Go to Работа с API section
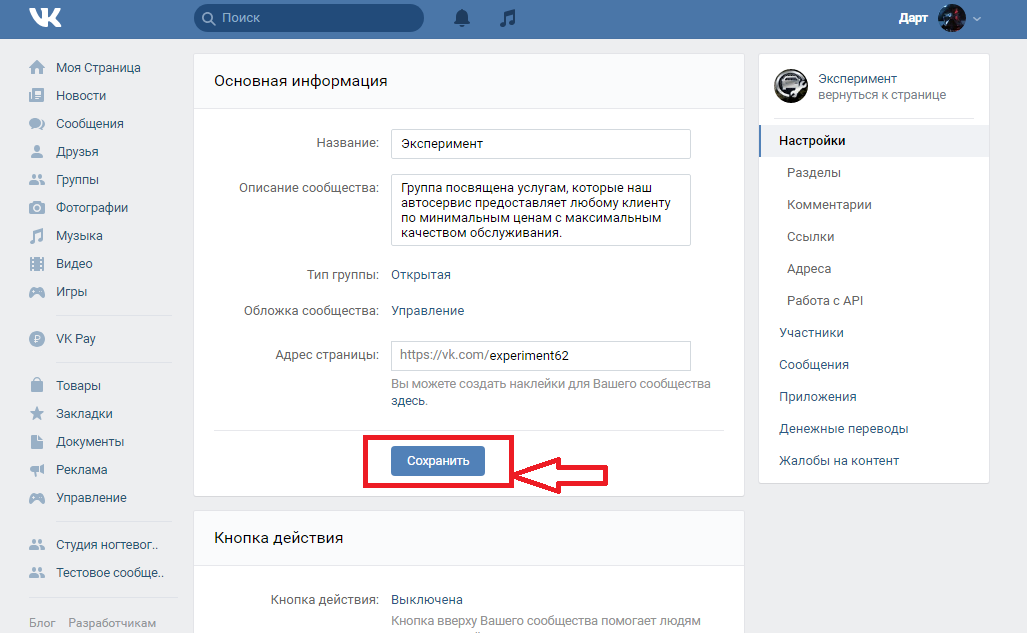1027x633 pixels. (x=824, y=301)
